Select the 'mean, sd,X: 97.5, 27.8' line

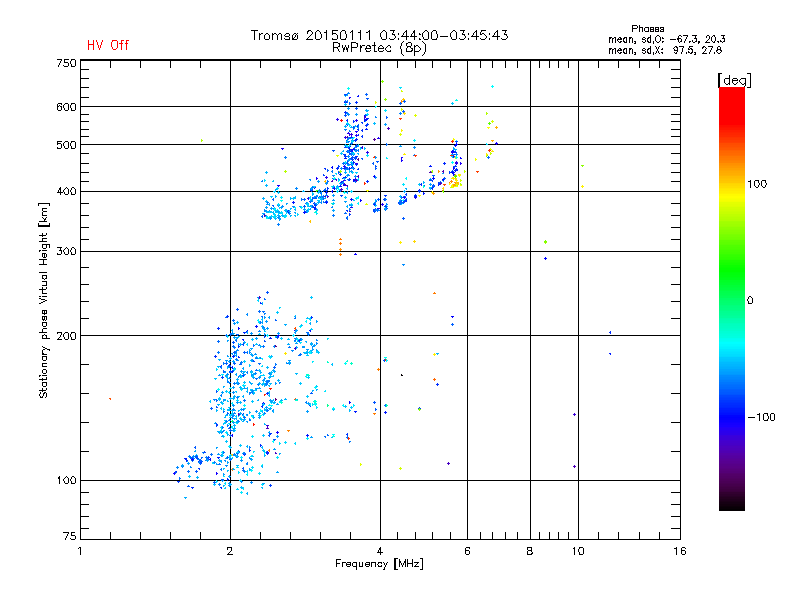(x=665, y=50)
